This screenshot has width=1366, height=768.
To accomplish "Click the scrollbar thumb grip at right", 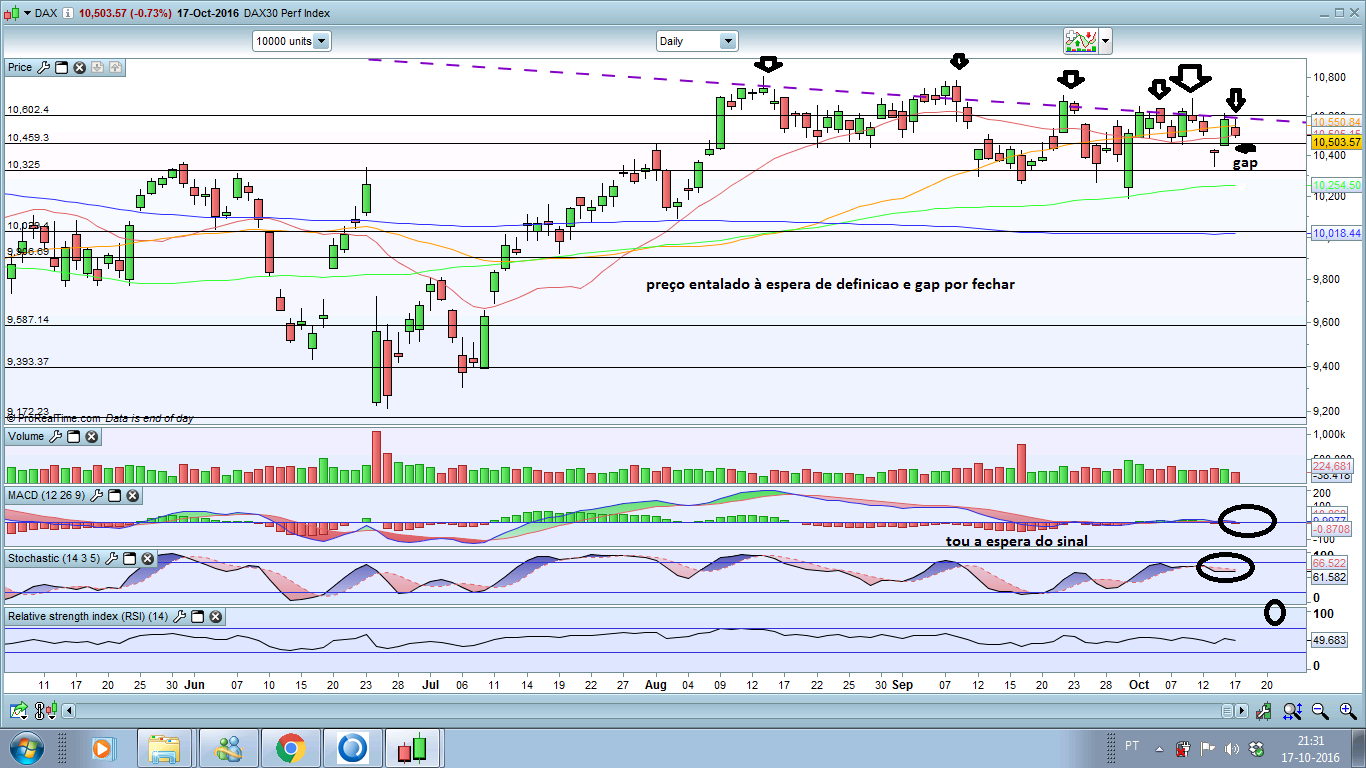I will tap(1227, 711).
